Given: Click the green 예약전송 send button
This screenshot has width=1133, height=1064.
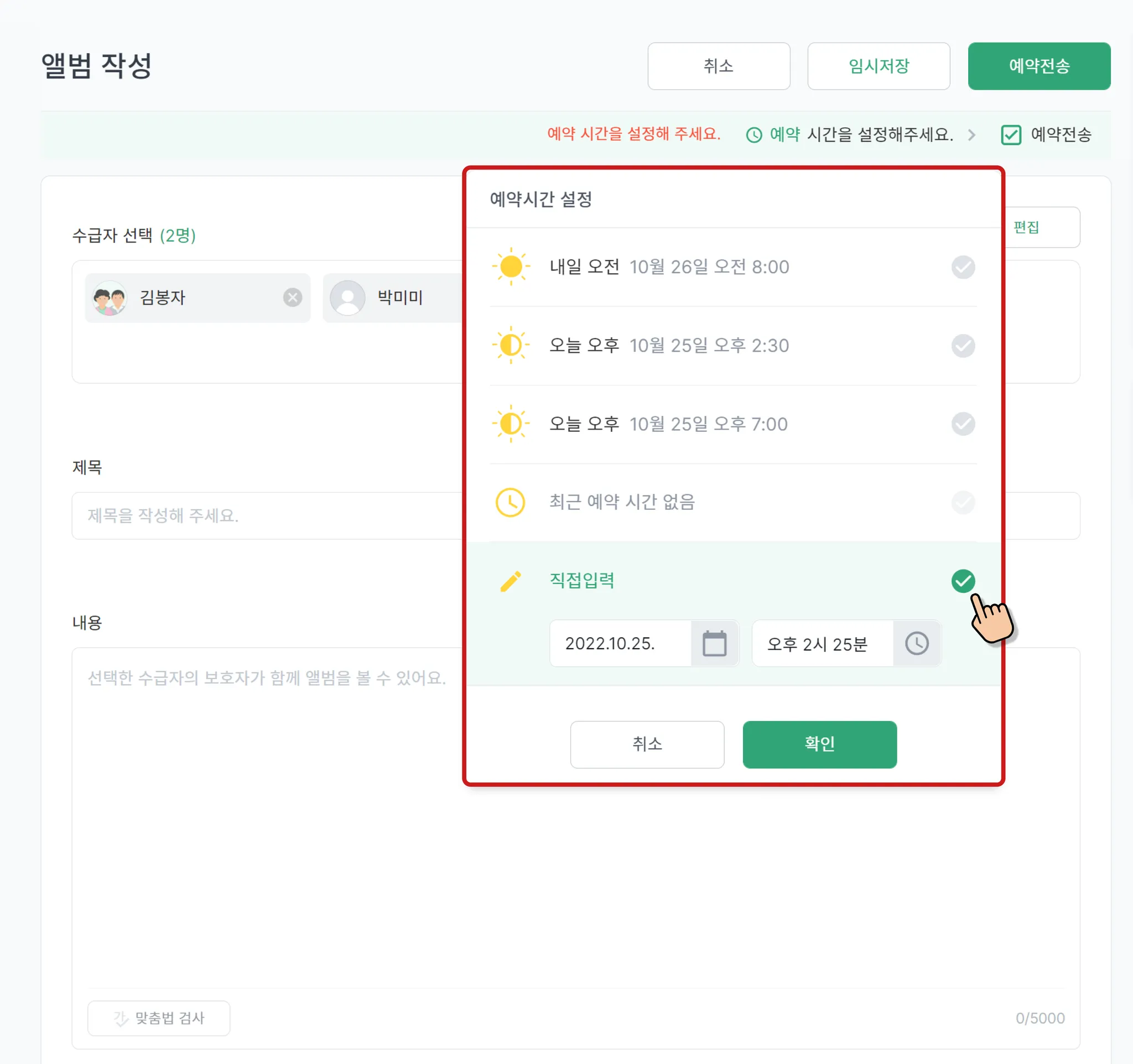Looking at the screenshot, I should click(x=1039, y=66).
